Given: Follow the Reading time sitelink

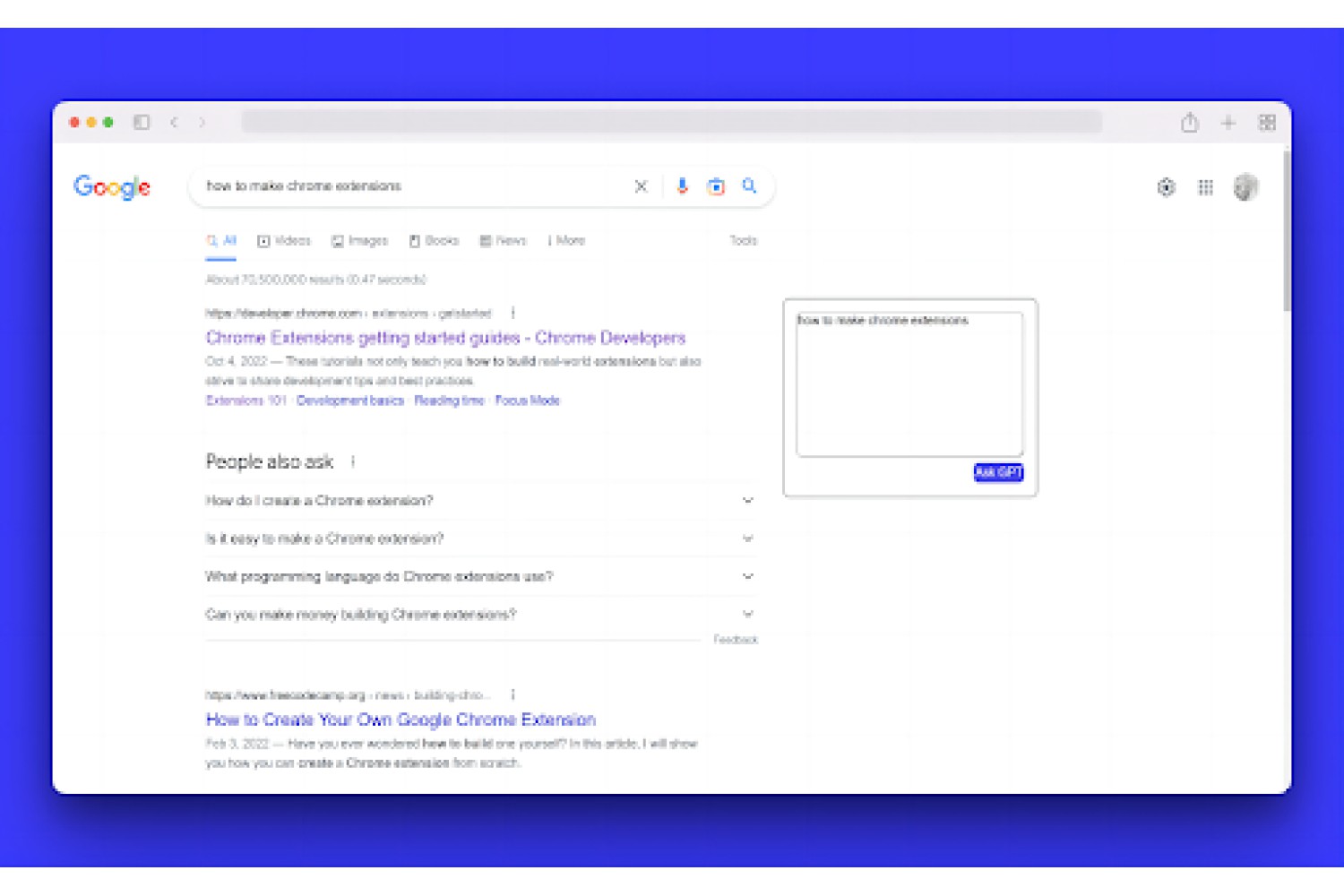Looking at the screenshot, I should coord(449,401).
